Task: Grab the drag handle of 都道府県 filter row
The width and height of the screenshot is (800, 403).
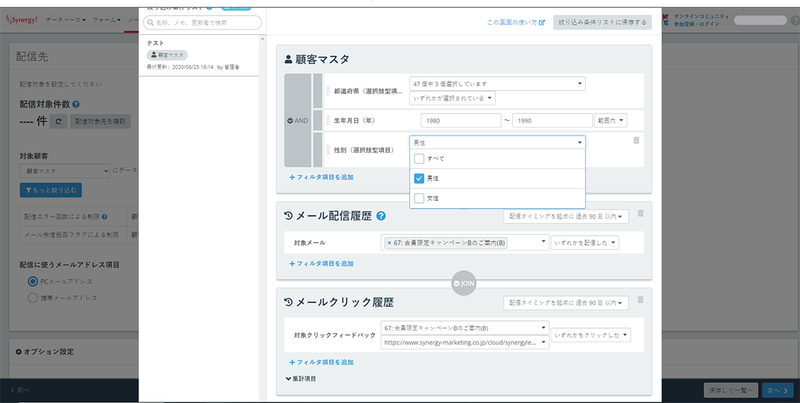Action: (329, 91)
